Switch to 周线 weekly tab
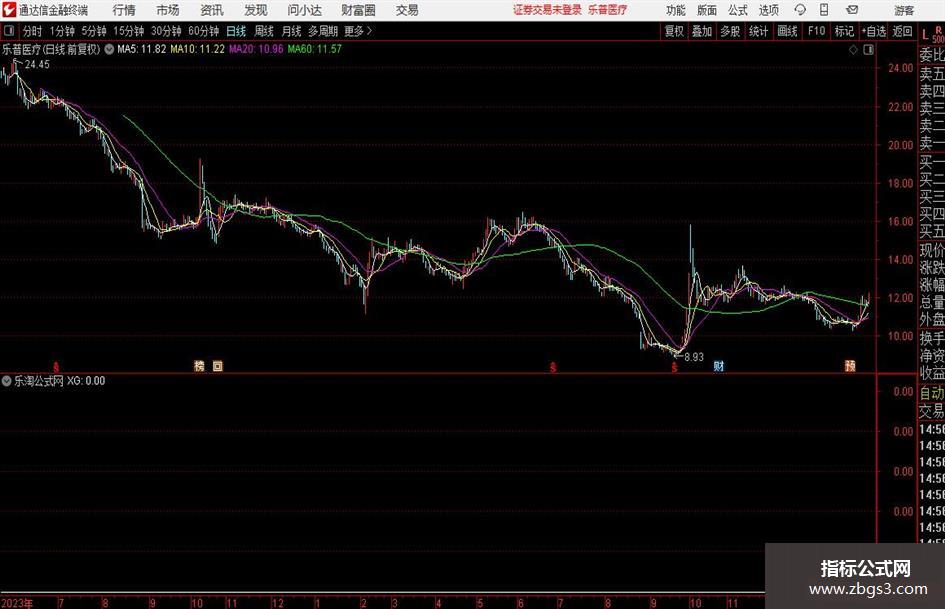Viewport: 945px width, 609px height. pos(263,31)
